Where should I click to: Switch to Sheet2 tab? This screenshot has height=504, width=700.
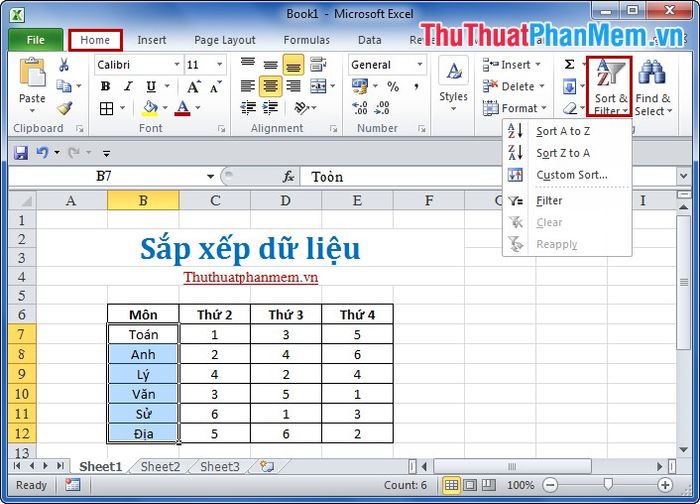(x=160, y=467)
